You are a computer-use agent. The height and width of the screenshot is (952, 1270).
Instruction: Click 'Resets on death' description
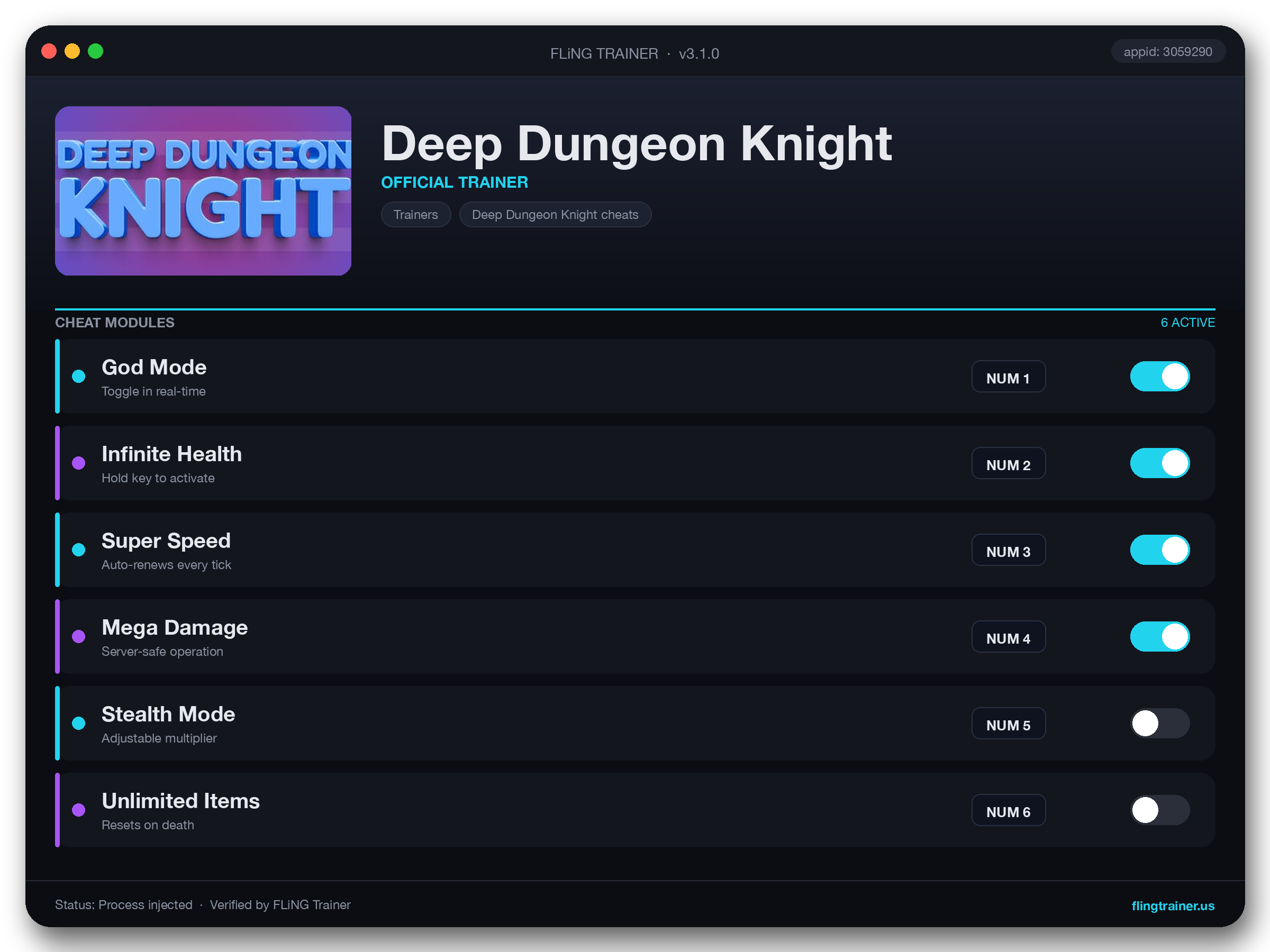148,825
